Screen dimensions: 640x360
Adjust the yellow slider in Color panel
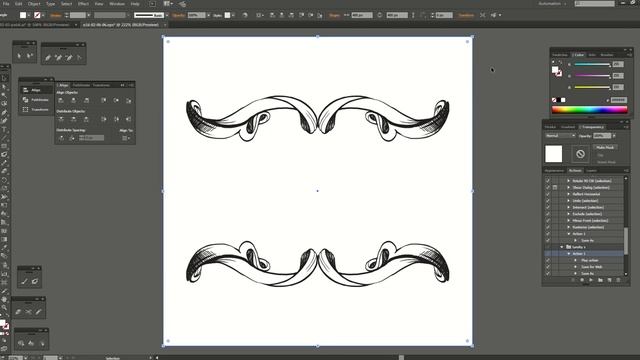click(592, 87)
